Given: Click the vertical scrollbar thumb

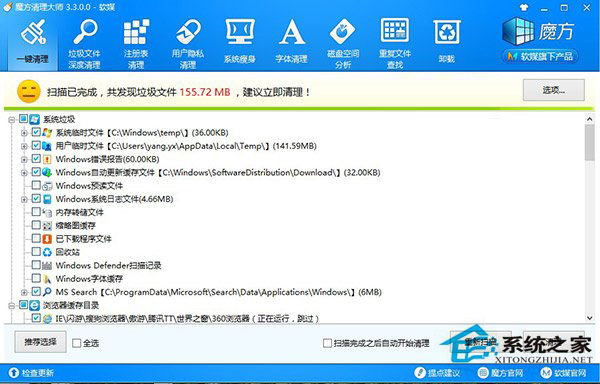Looking at the screenshot, I should pyautogui.click(x=590, y=143).
